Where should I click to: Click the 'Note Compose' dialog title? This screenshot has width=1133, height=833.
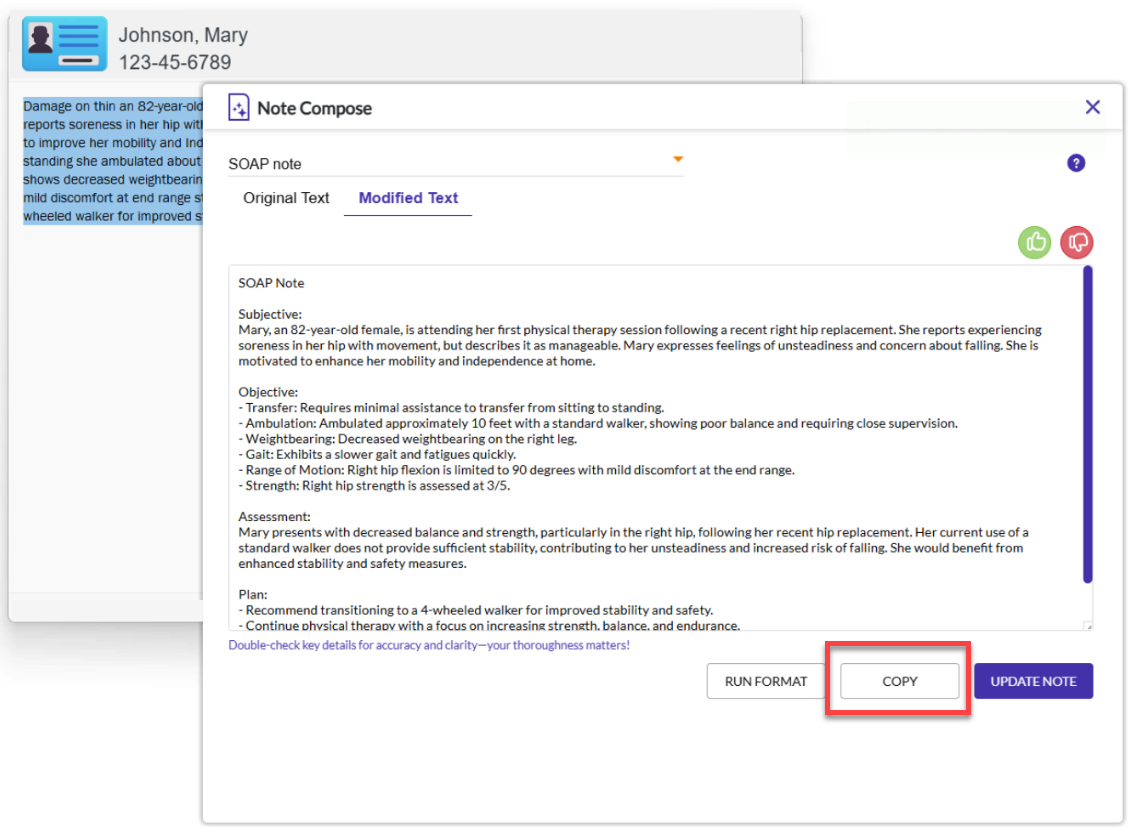(x=314, y=108)
